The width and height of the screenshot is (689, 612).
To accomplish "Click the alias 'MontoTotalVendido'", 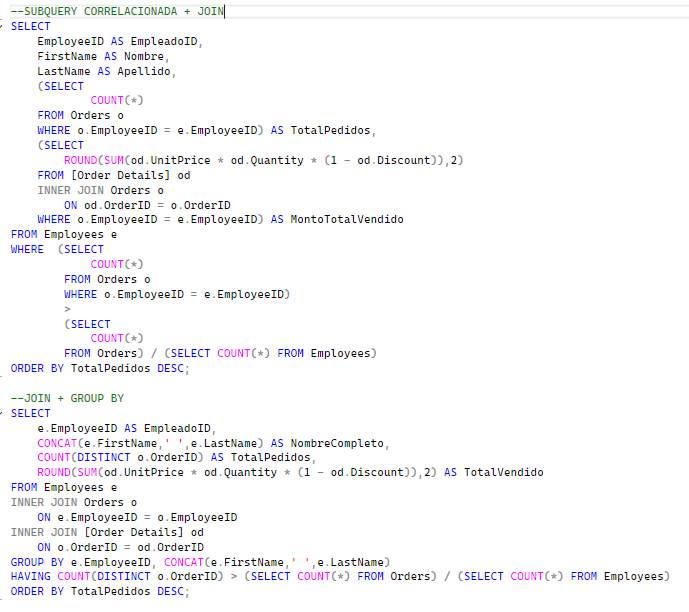I will point(347,219).
